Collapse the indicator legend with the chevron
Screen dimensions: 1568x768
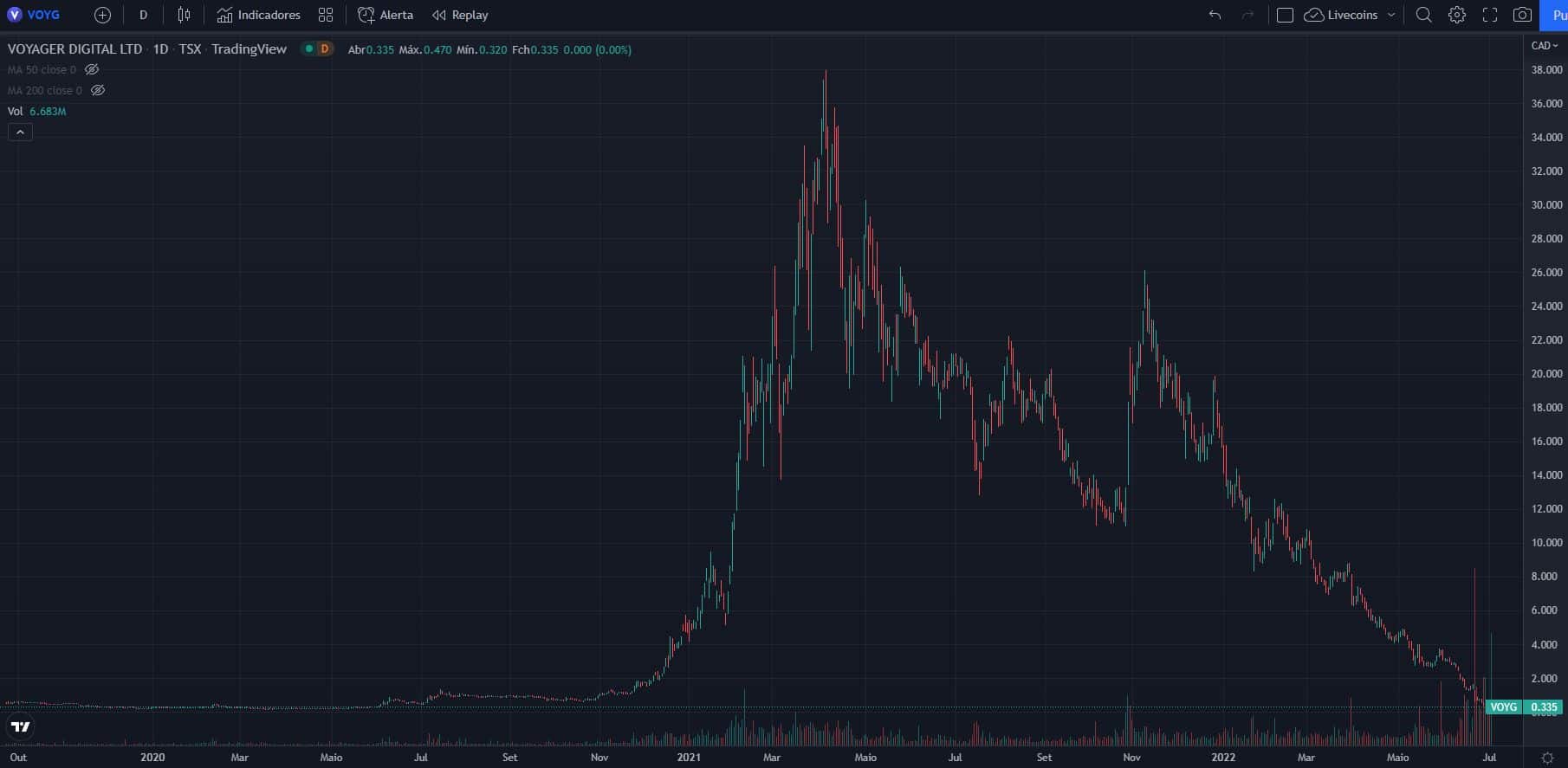click(20, 132)
